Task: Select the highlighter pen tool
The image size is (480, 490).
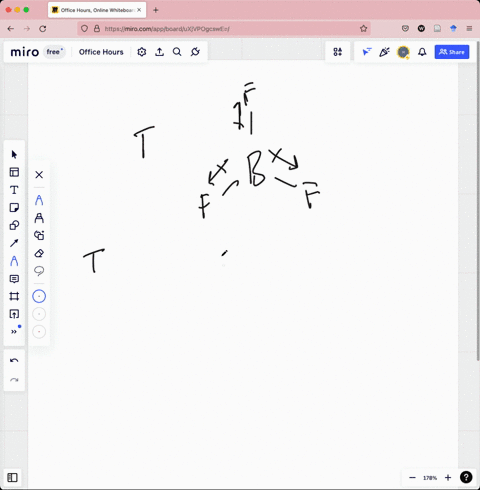Action: [39, 218]
